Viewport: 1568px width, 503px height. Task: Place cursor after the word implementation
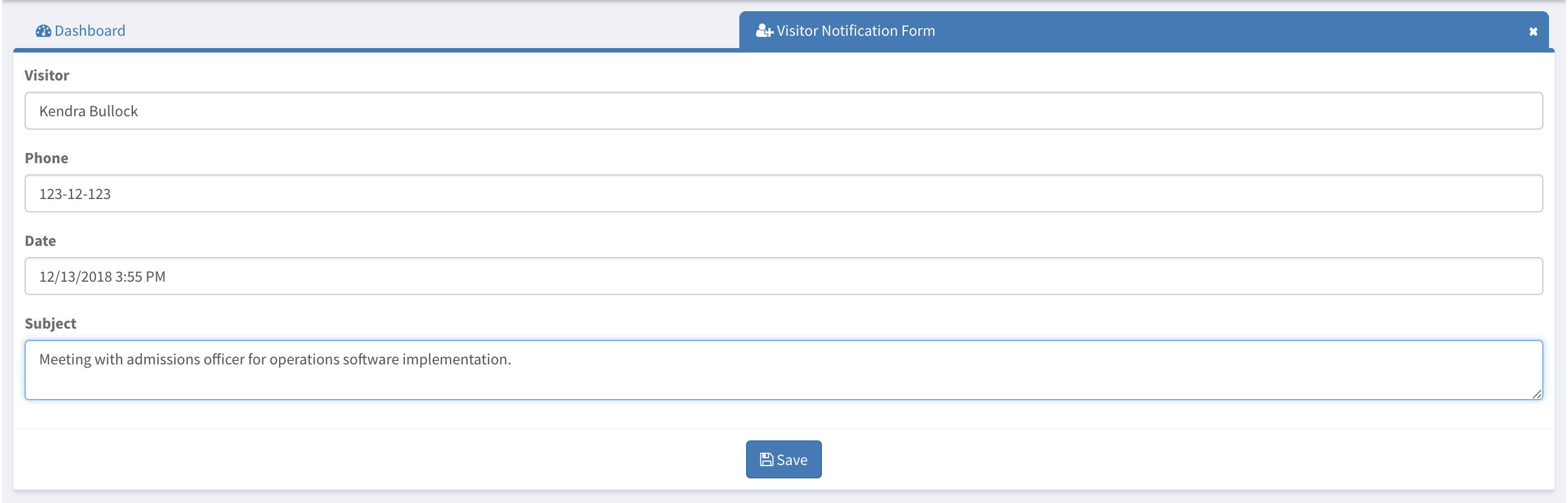tap(510, 360)
